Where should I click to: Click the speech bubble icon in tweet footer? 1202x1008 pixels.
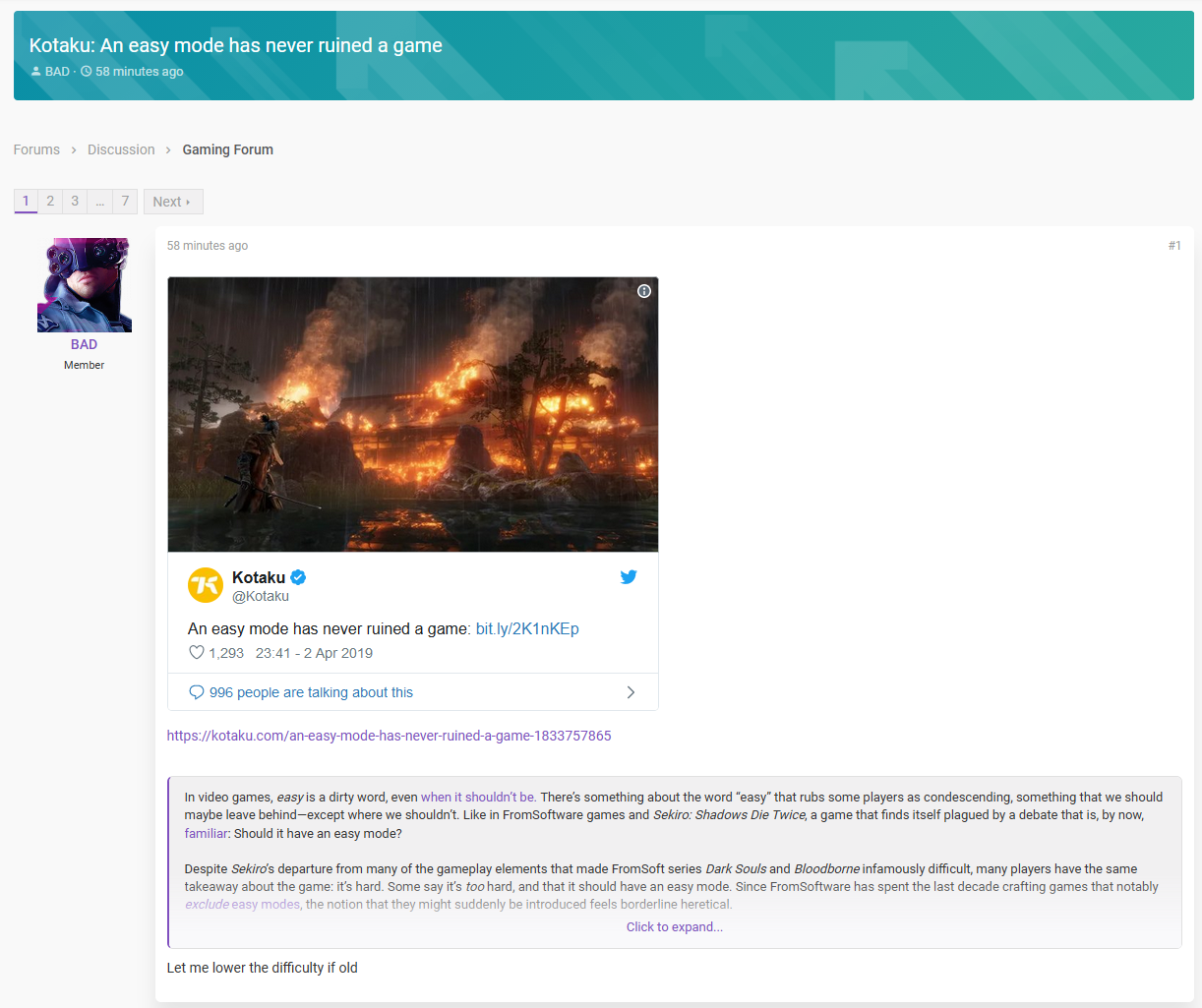[x=196, y=692]
